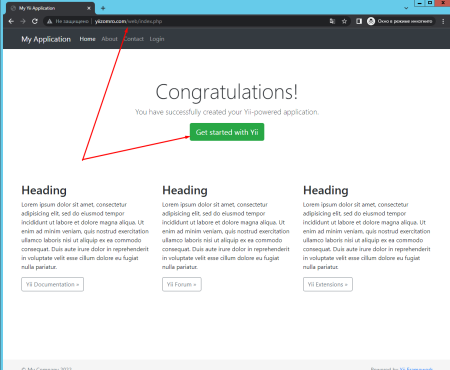Viewport: 450px width, 370px height.
Task: Click the My Application brand link
Action: 46,39
